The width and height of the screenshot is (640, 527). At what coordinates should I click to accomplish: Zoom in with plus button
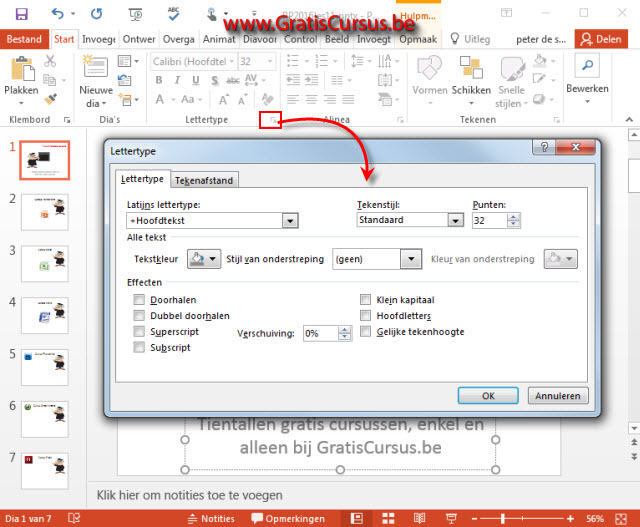570,518
